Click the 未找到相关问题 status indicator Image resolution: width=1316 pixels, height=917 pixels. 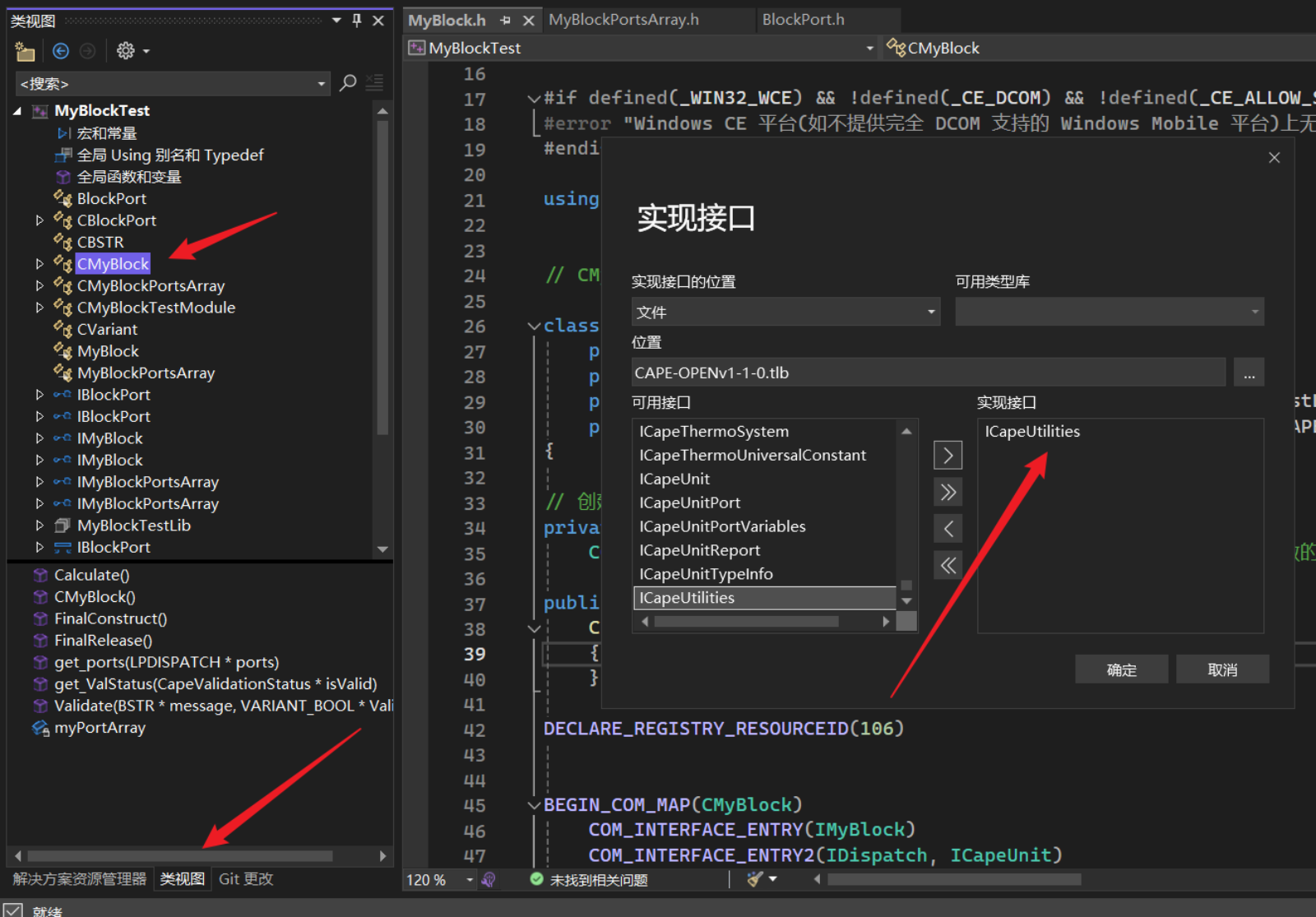pyautogui.click(x=589, y=880)
